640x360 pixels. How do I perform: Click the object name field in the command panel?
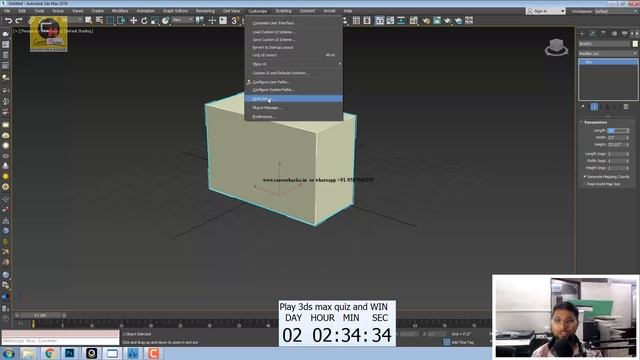[x=604, y=44]
